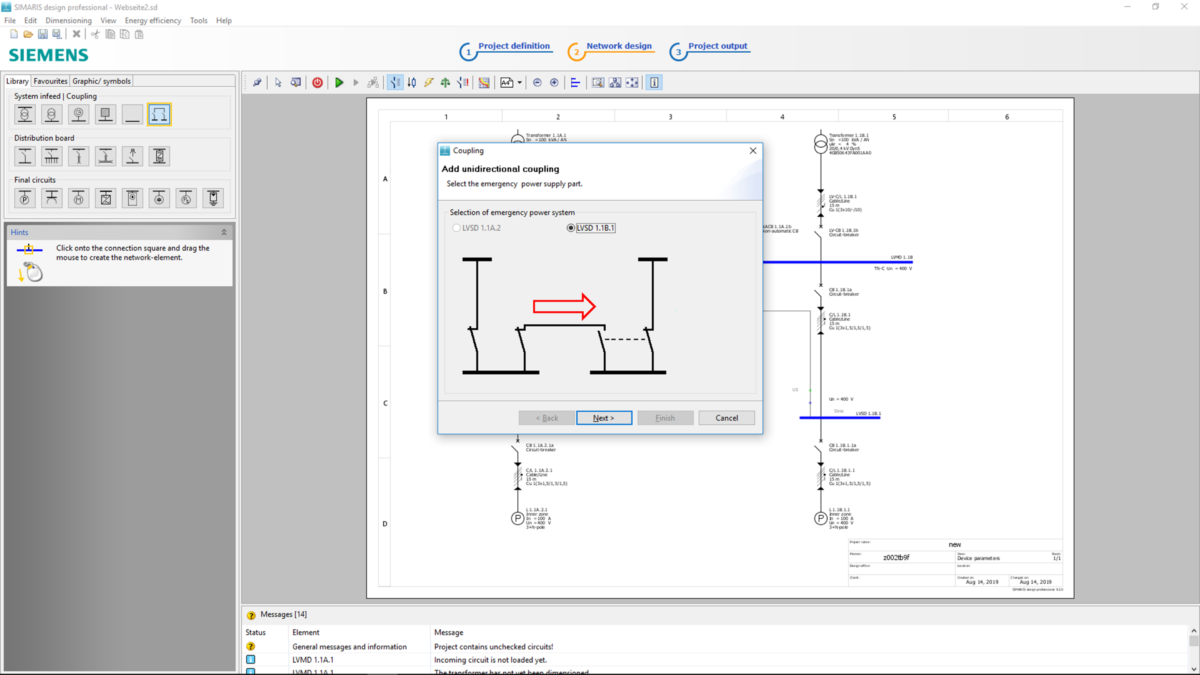This screenshot has height=675, width=1200.
Task: Go to Project output step
Action: pyautogui.click(x=709, y=48)
